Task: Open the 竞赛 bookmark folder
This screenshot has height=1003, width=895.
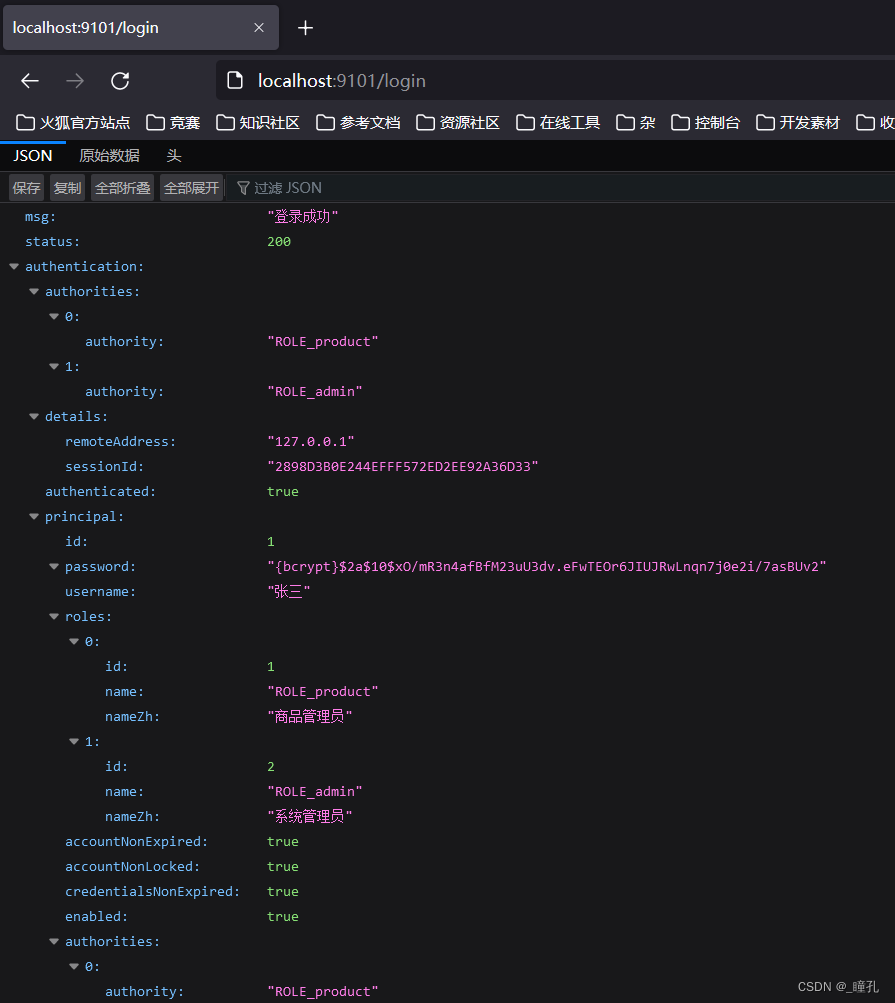Action: tap(173, 122)
